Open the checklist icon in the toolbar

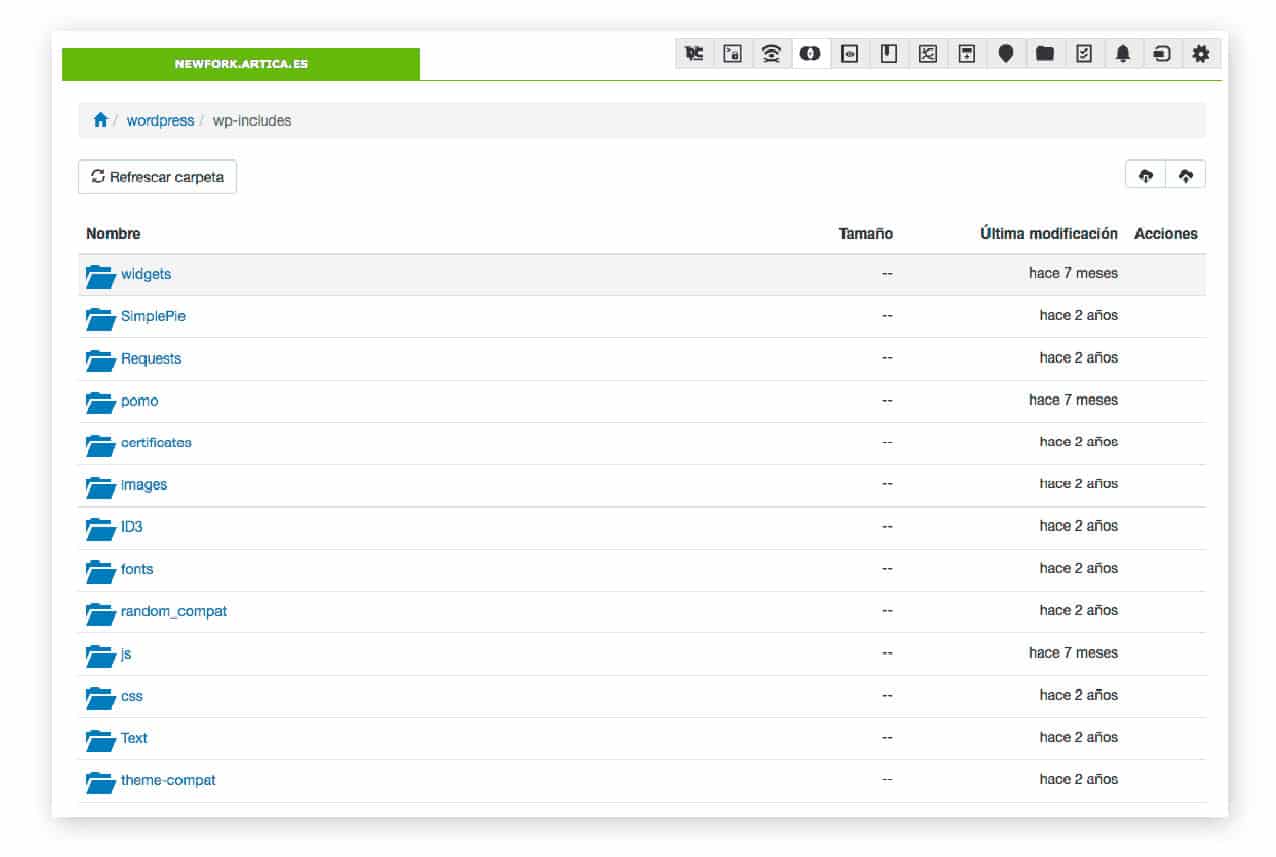pyautogui.click(x=1084, y=54)
